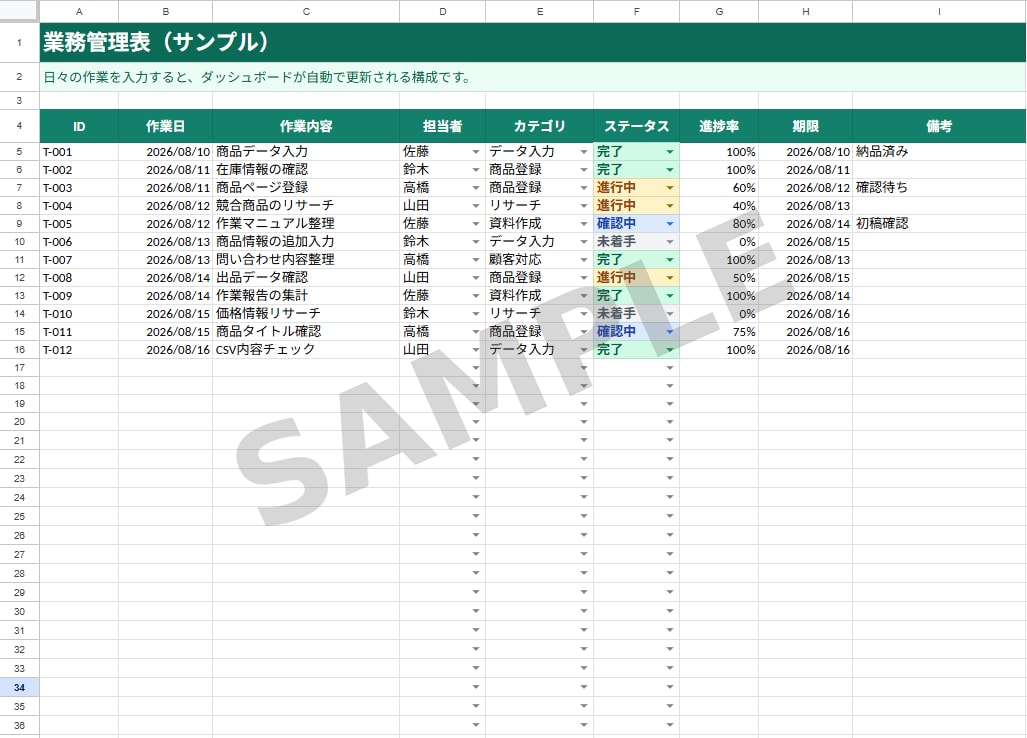Select the 顧客対応 category cell
Image resolution: width=1027 pixels, height=738 pixels.
(x=540, y=260)
